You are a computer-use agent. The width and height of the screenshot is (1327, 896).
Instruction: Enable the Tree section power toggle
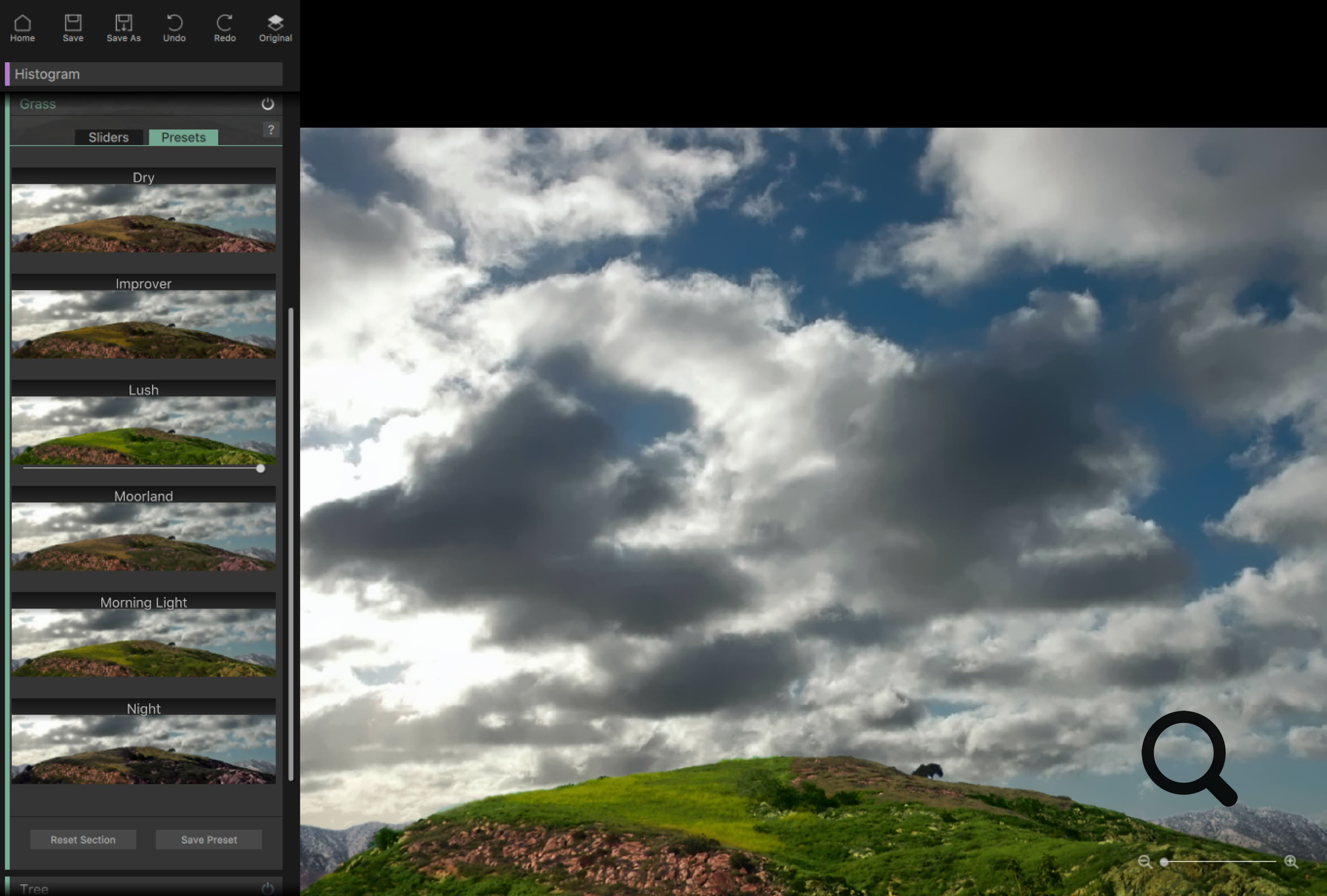(268, 888)
